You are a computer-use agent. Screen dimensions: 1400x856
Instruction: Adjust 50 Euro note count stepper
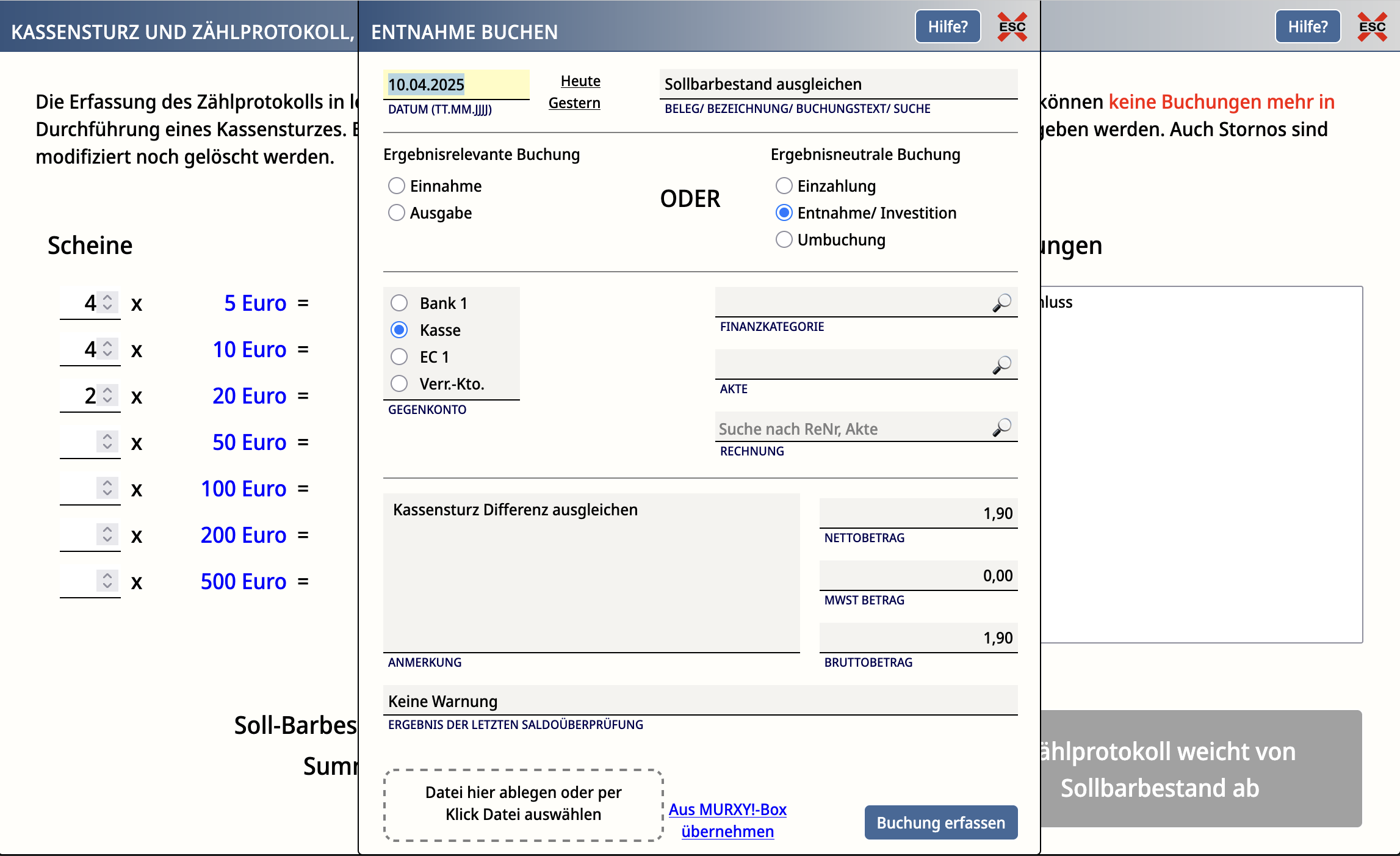tap(107, 441)
